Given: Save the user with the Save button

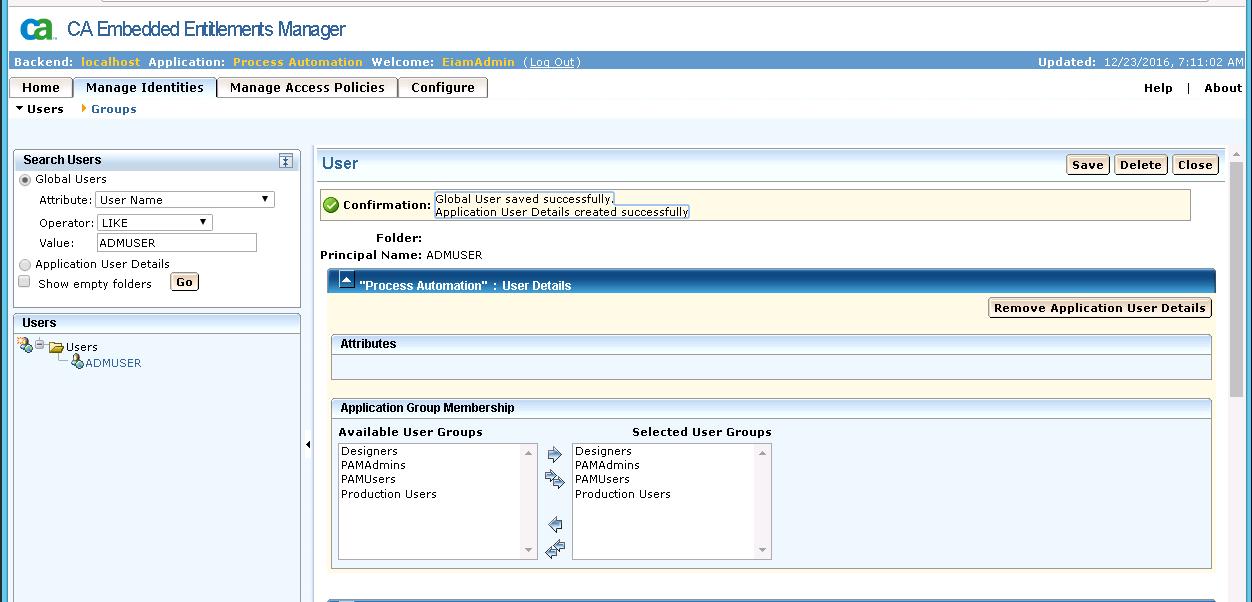Looking at the screenshot, I should click(1088, 165).
